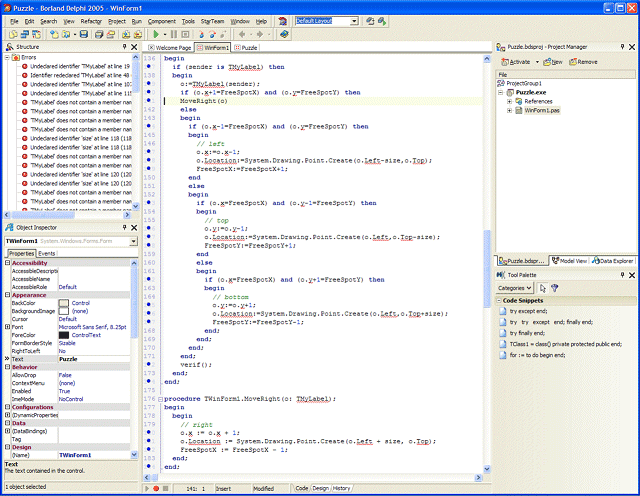Click the red macro Record button
The image size is (640, 496).
156,488
